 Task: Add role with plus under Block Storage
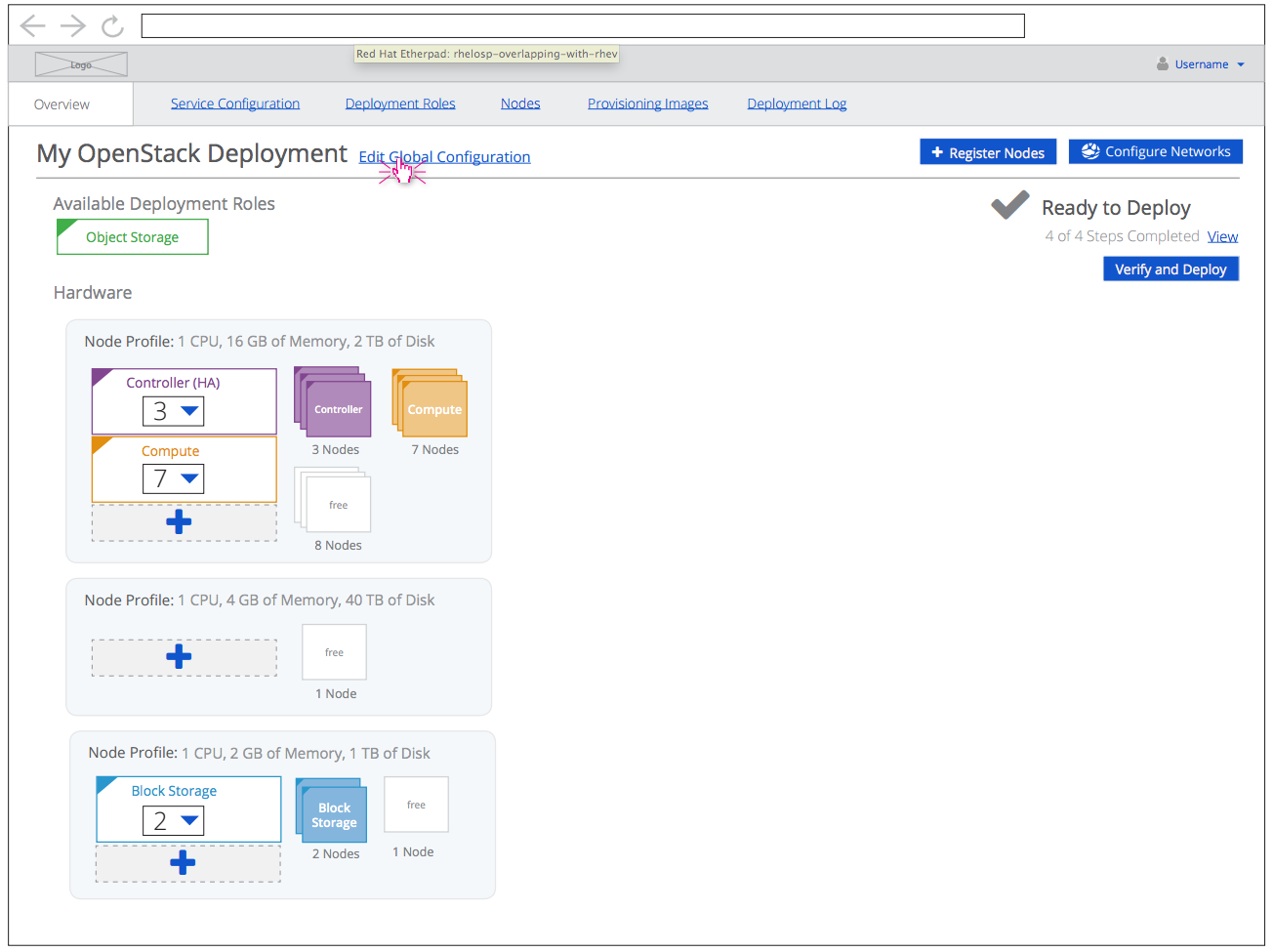pyautogui.click(x=184, y=863)
